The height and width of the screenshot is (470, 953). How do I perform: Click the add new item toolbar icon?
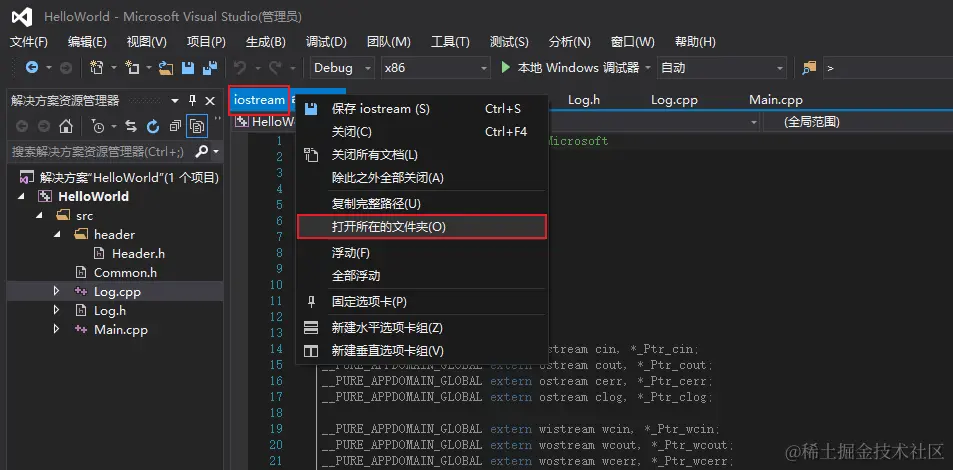(x=132, y=68)
